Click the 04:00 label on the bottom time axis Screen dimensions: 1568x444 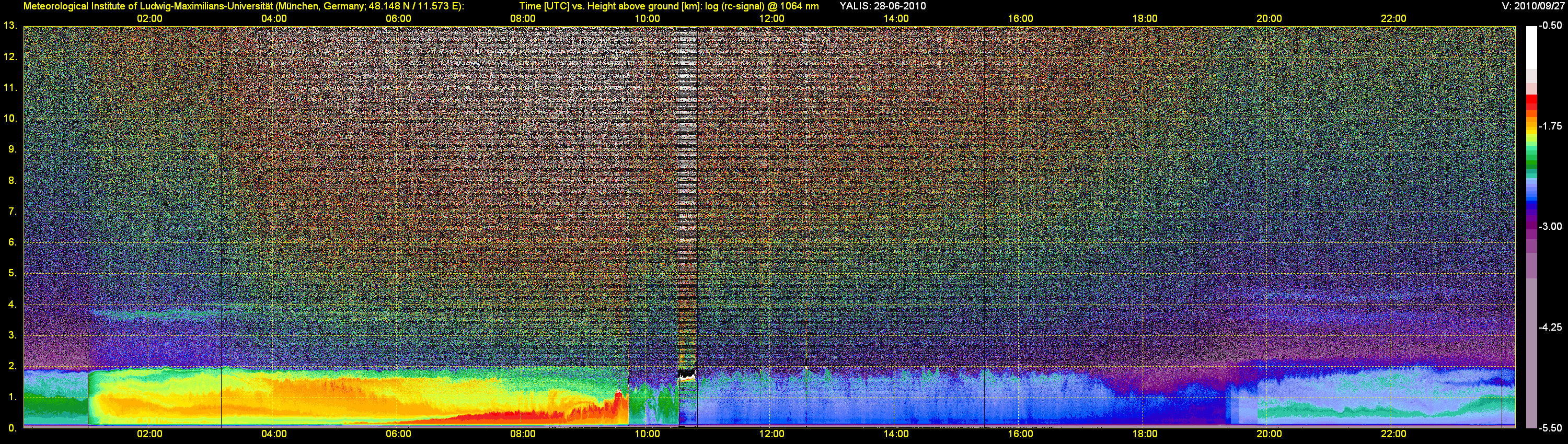274,434
